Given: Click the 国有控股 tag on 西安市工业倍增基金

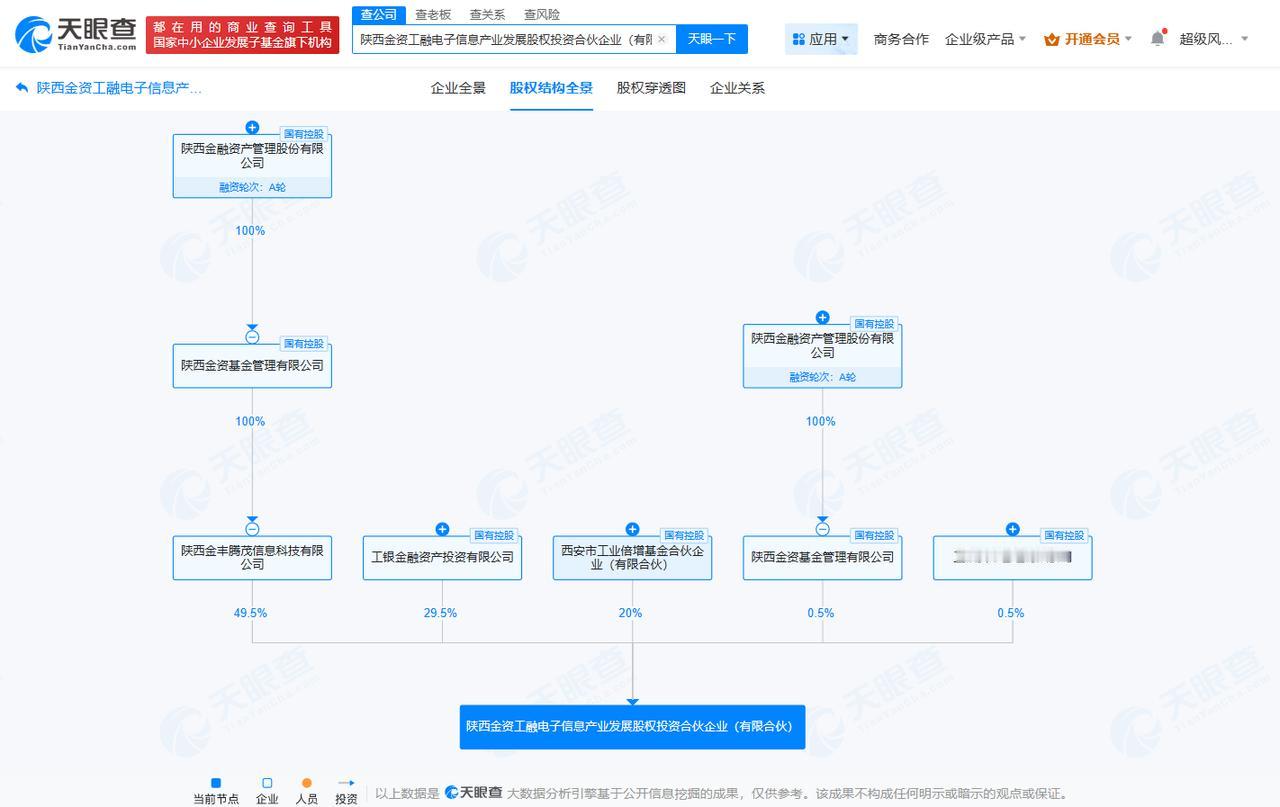Looking at the screenshot, I should click(x=684, y=536).
